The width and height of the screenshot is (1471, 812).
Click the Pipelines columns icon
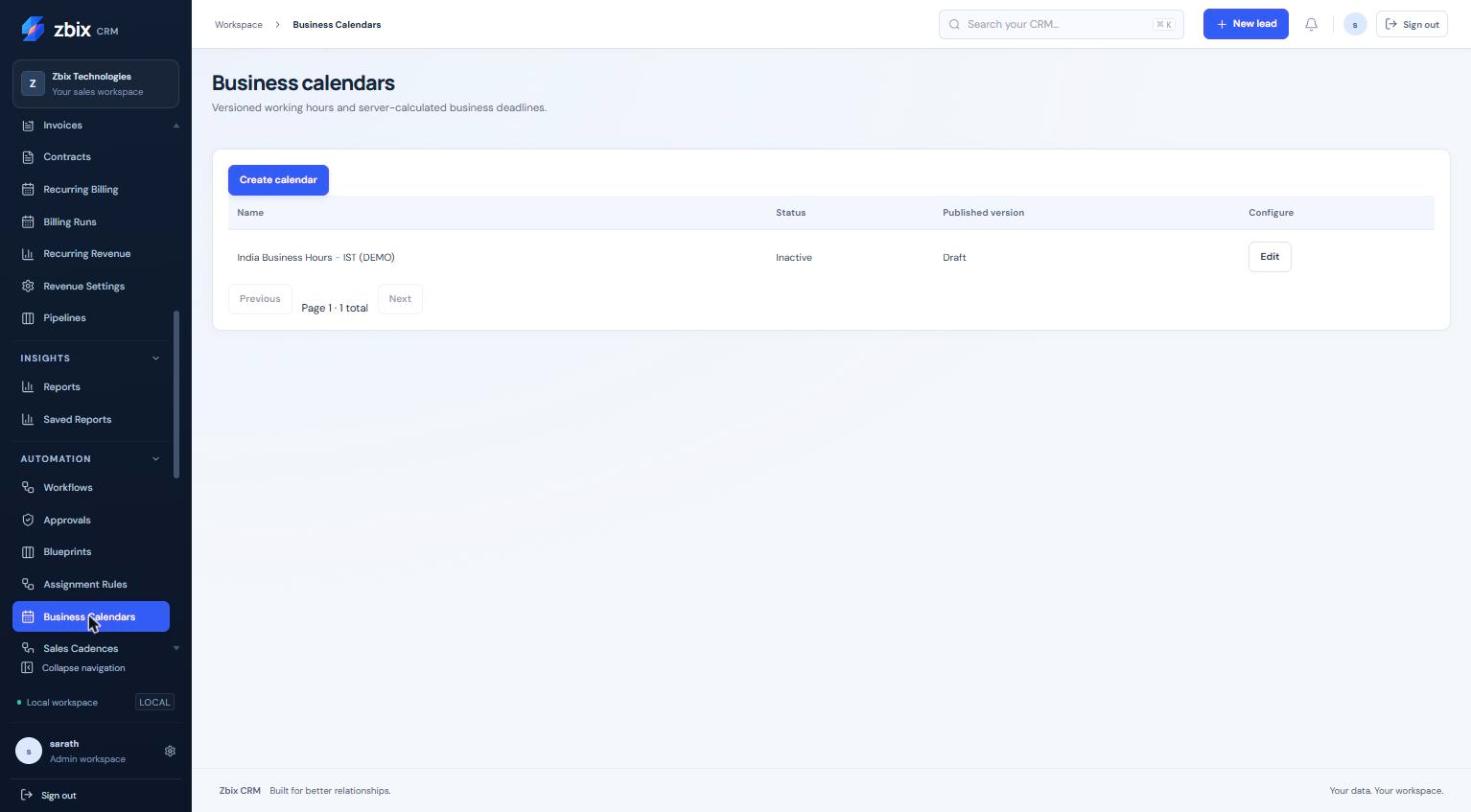point(28,318)
